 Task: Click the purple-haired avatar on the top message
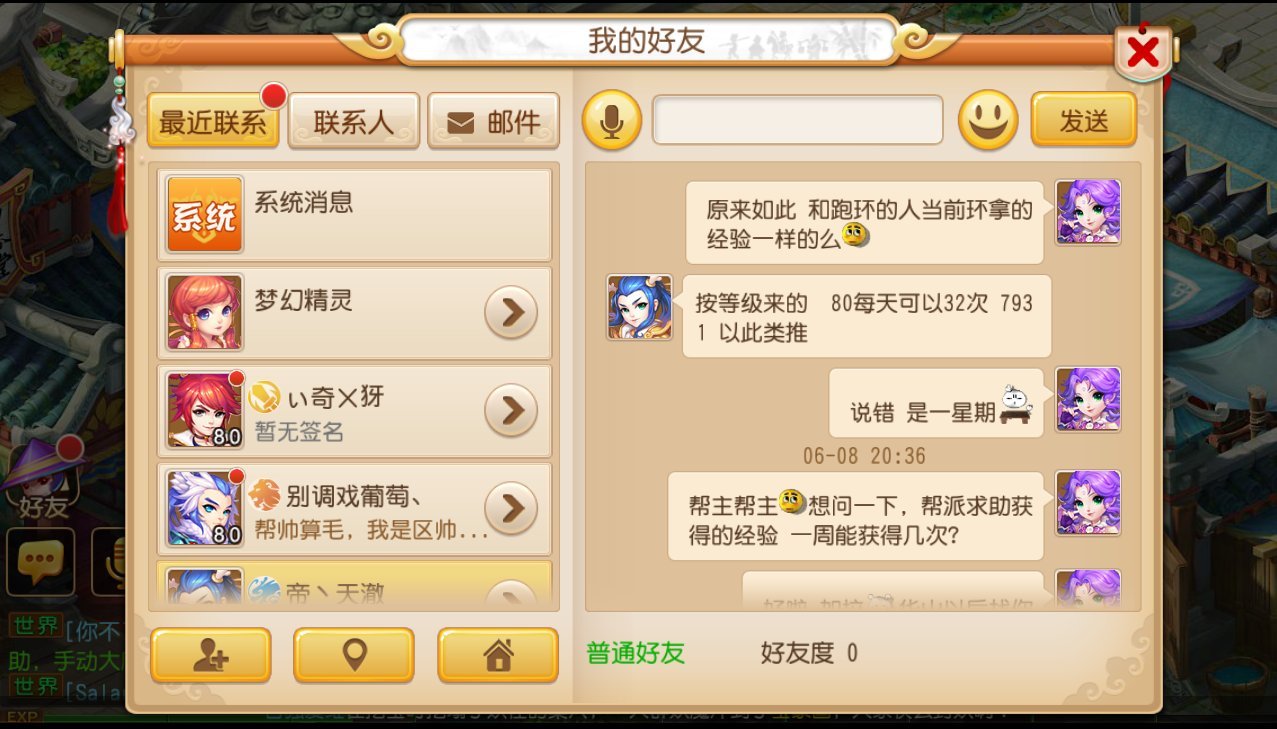(x=1088, y=212)
